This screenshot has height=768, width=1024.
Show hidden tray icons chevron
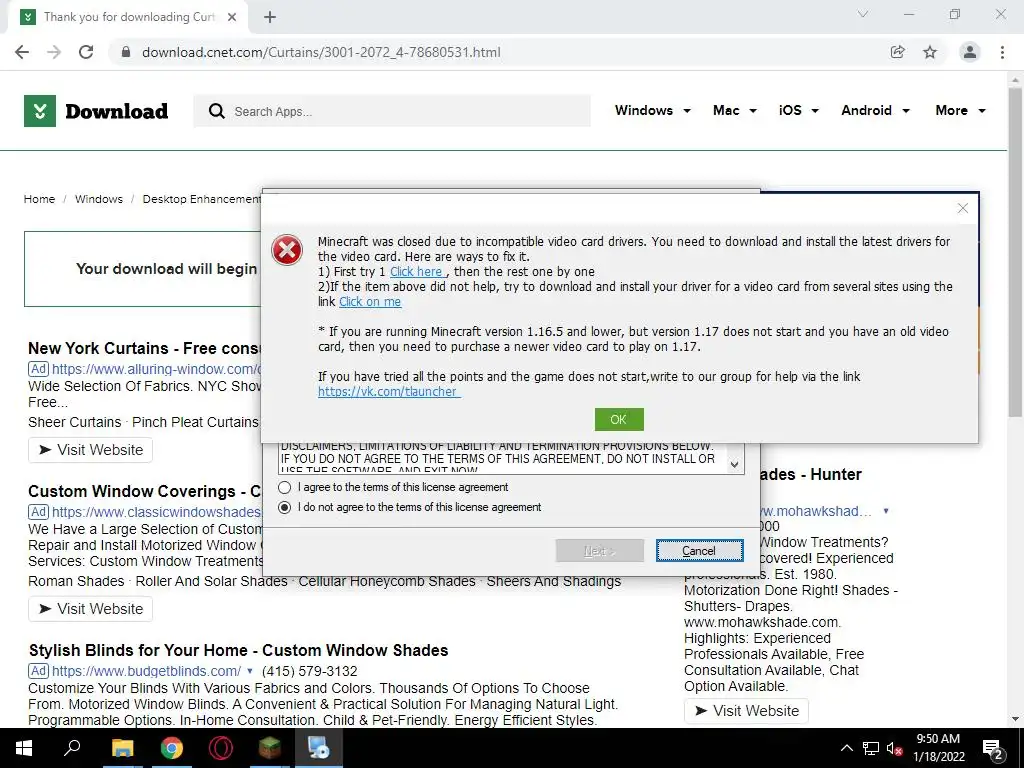pos(846,748)
